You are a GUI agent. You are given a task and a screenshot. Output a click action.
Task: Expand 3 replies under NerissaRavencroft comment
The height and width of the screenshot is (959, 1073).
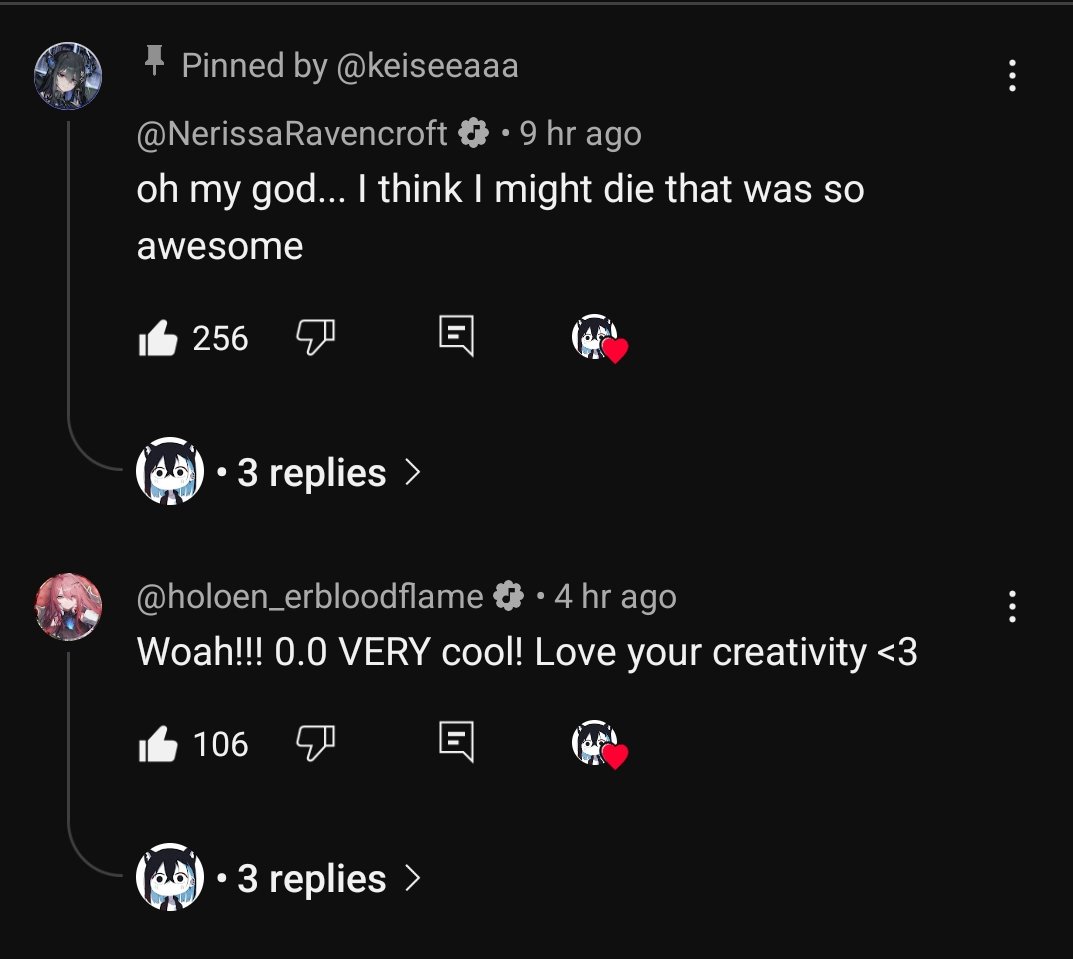tap(310, 473)
